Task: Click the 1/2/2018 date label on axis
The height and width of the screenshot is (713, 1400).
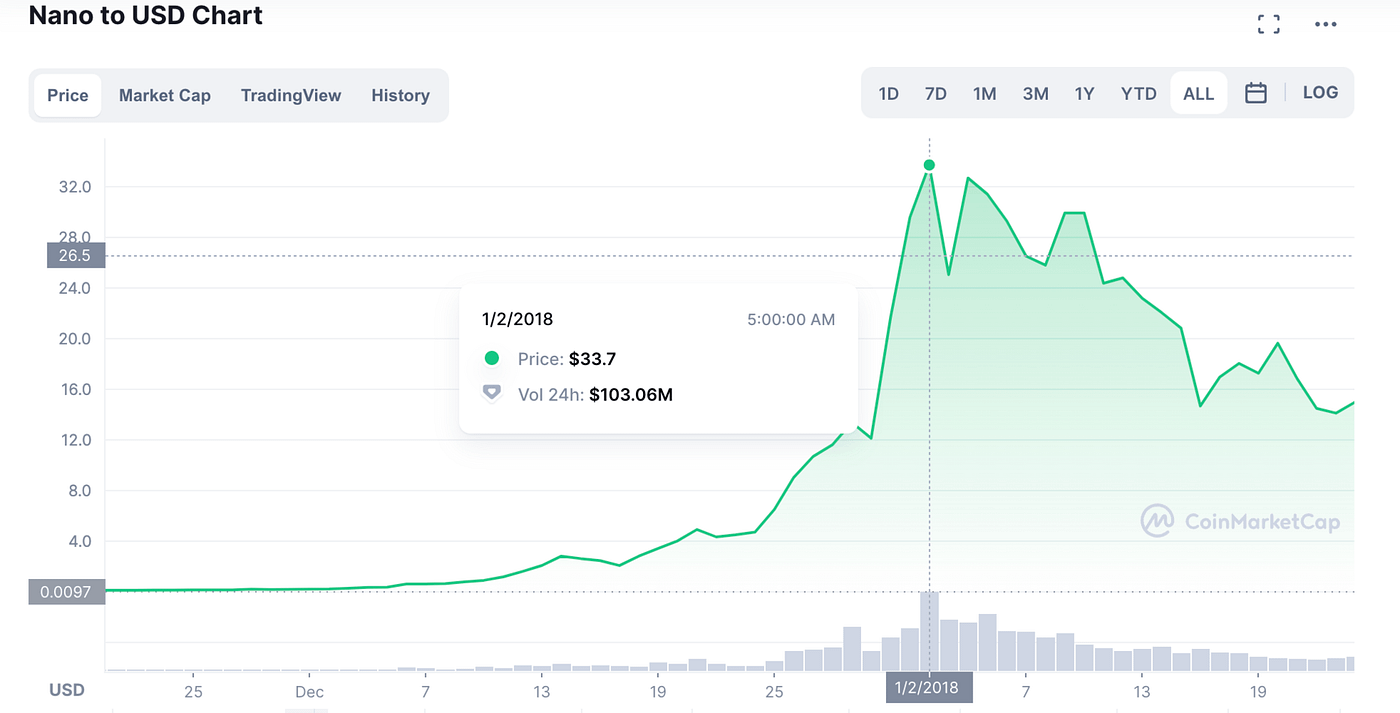Action: coord(930,690)
